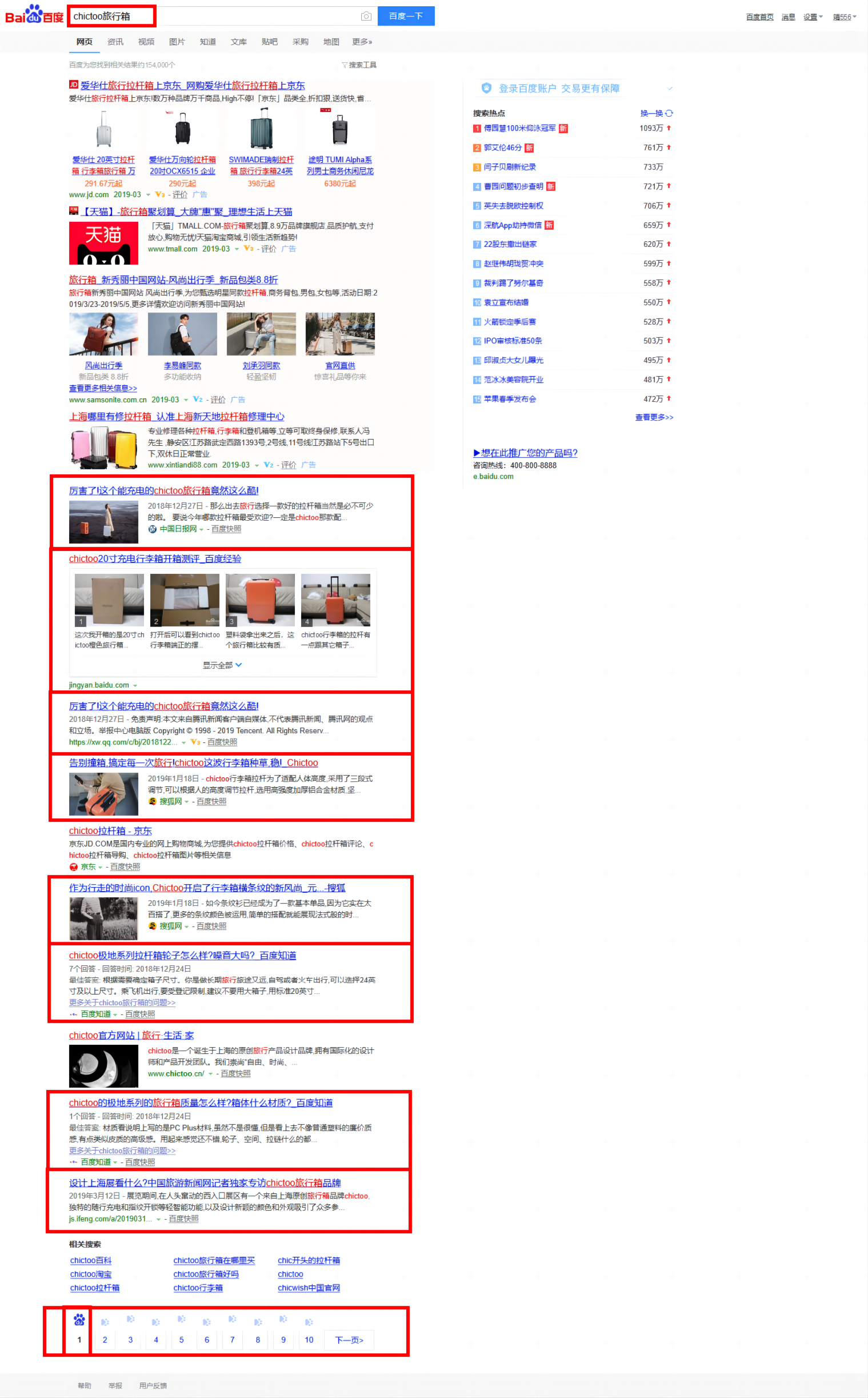The width and height of the screenshot is (868, 1398).
Task: Open related search chictoo百科
Action: pos(91,1260)
